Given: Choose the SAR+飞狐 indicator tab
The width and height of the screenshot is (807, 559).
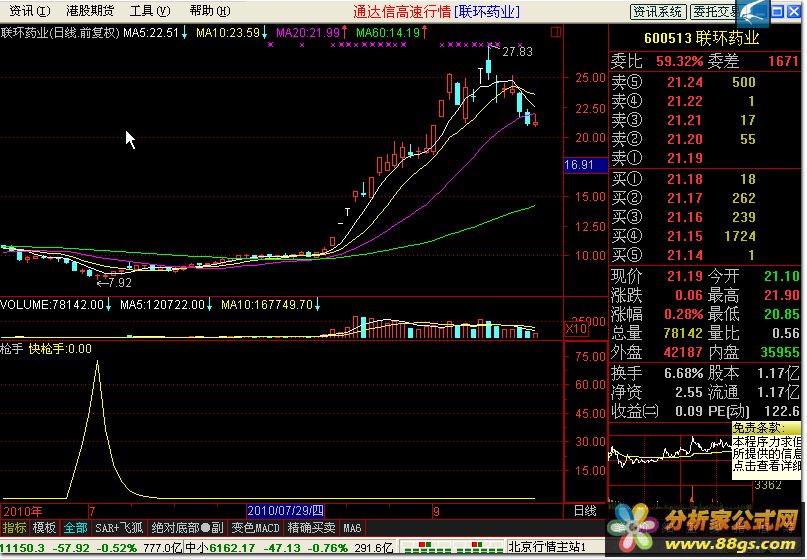Looking at the screenshot, I should [119, 528].
